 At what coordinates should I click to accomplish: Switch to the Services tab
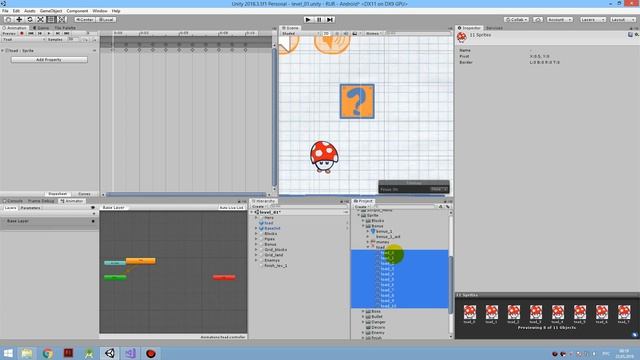coord(494,28)
